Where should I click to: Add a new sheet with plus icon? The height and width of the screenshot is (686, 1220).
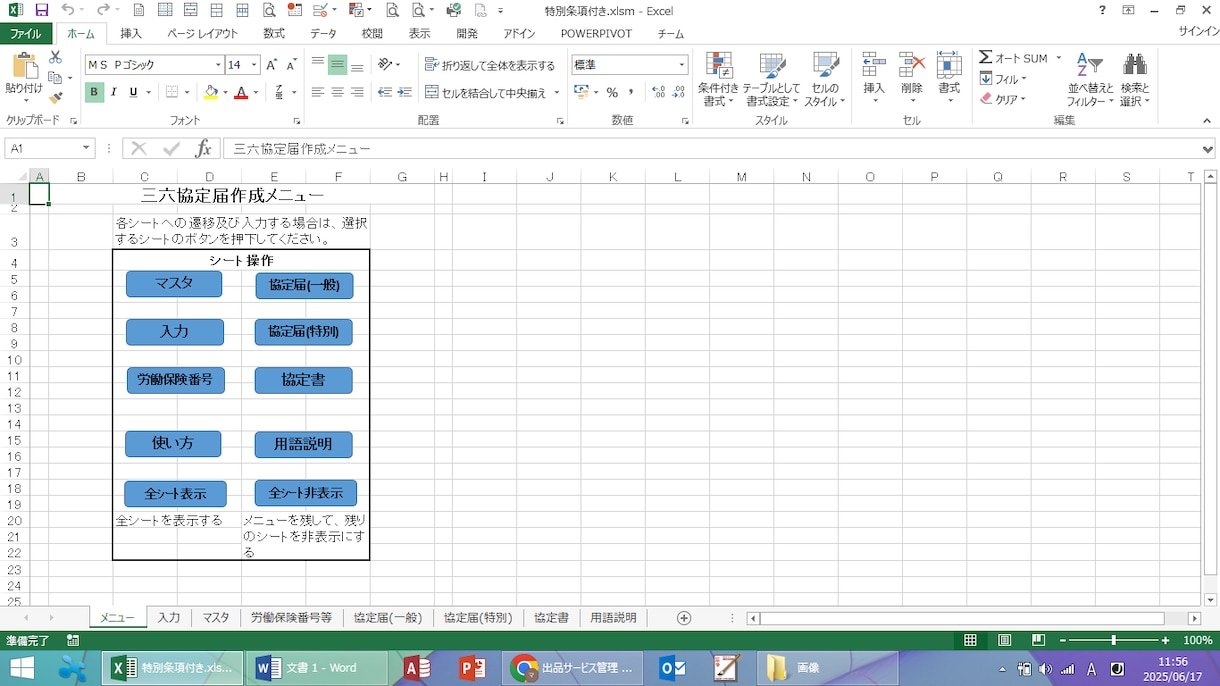click(684, 618)
